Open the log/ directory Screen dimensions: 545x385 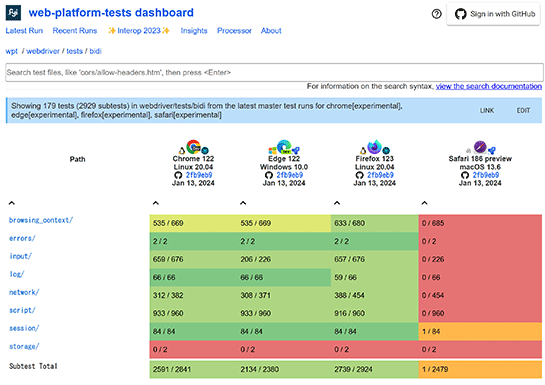click(17, 275)
